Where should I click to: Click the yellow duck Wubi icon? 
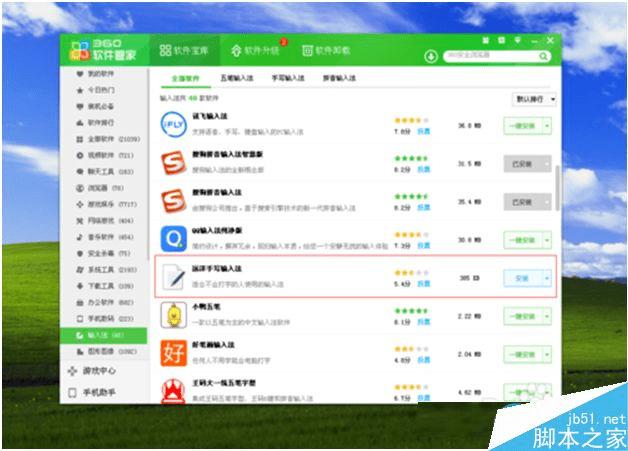pyautogui.click(x=173, y=315)
